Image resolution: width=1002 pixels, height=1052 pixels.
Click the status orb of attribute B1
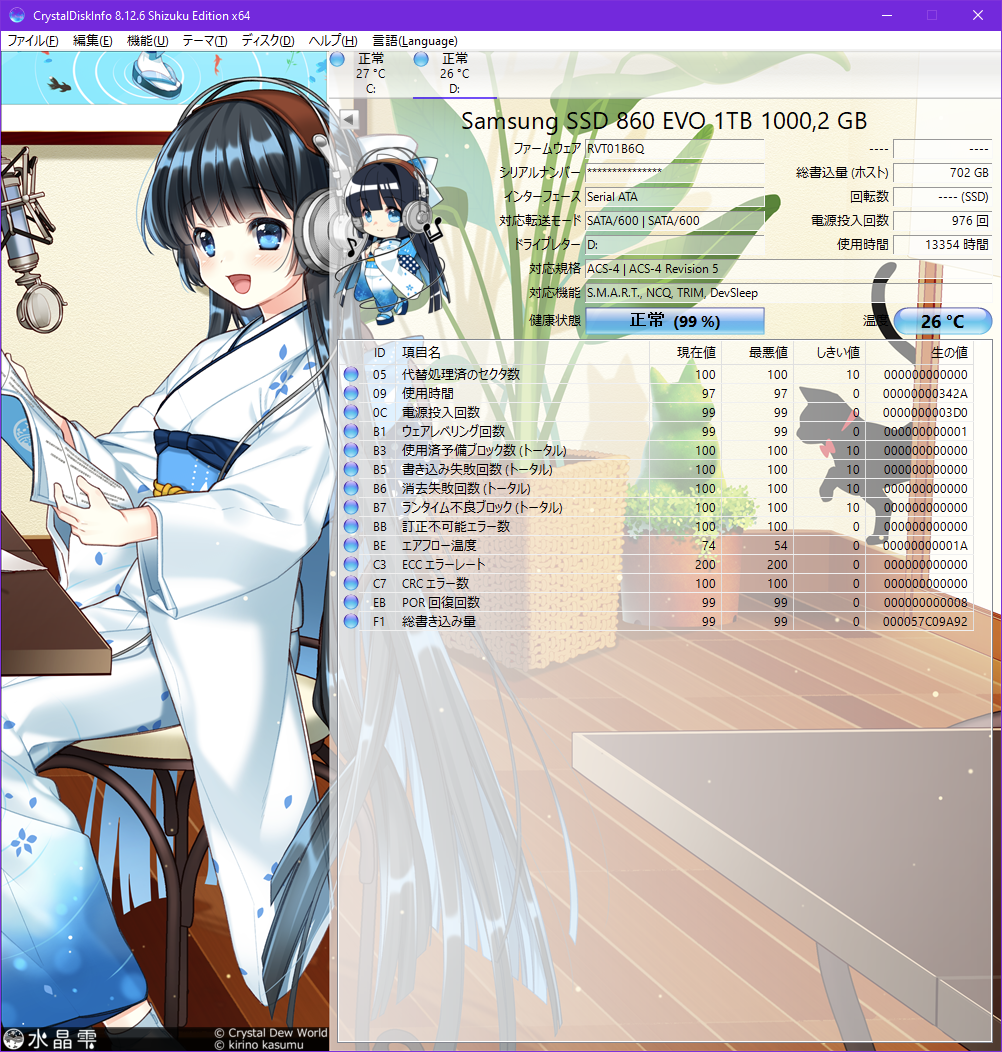[x=351, y=431]
